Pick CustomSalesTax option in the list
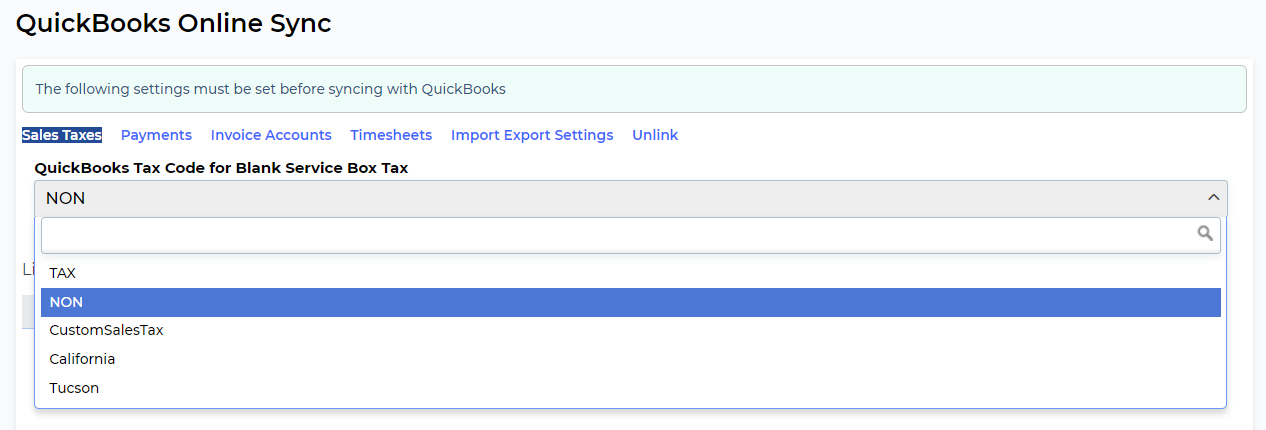 tap(631, 330)
